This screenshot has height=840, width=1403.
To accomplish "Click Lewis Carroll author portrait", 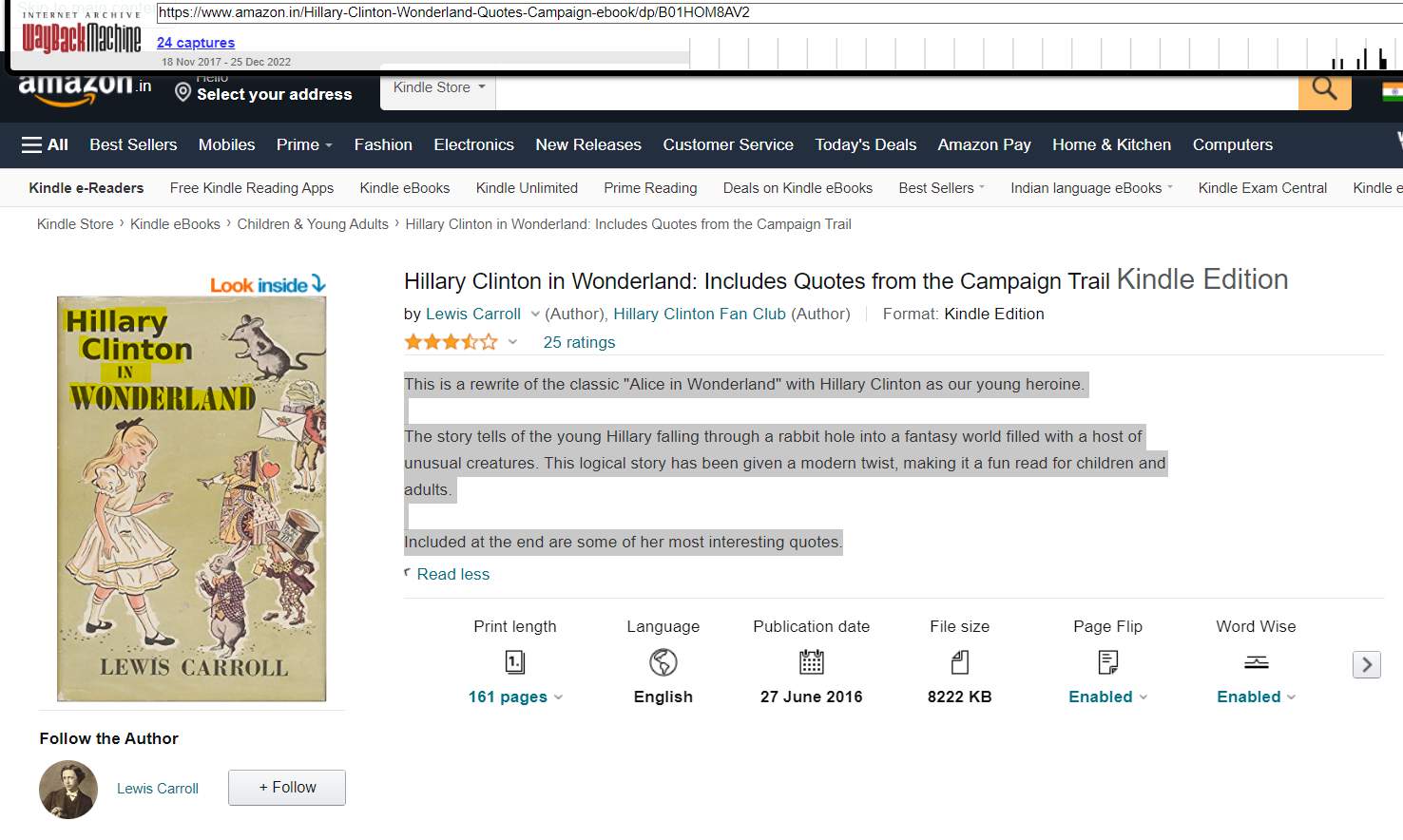I will 68,789.
